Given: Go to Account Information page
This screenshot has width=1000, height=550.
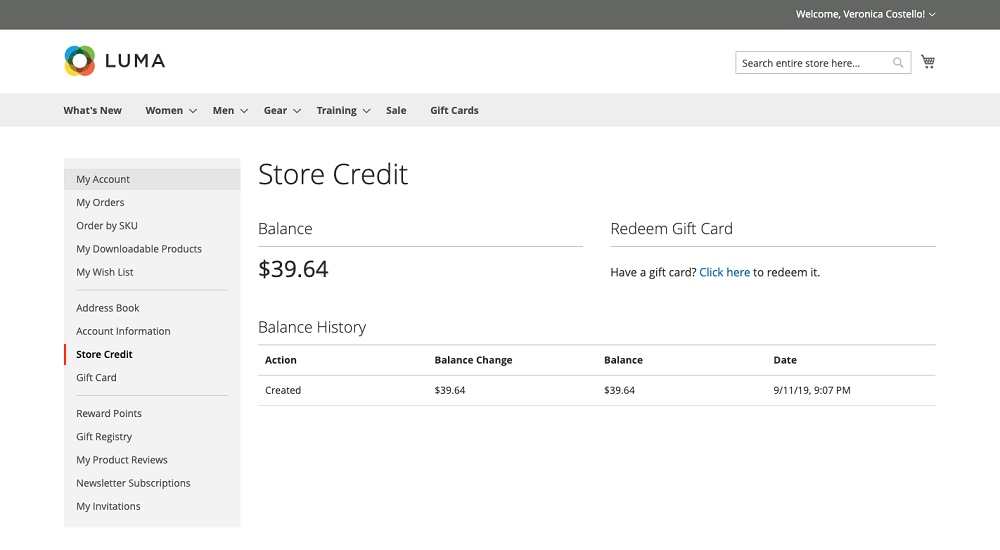Looking at the screenshot, I should (123, 331).
